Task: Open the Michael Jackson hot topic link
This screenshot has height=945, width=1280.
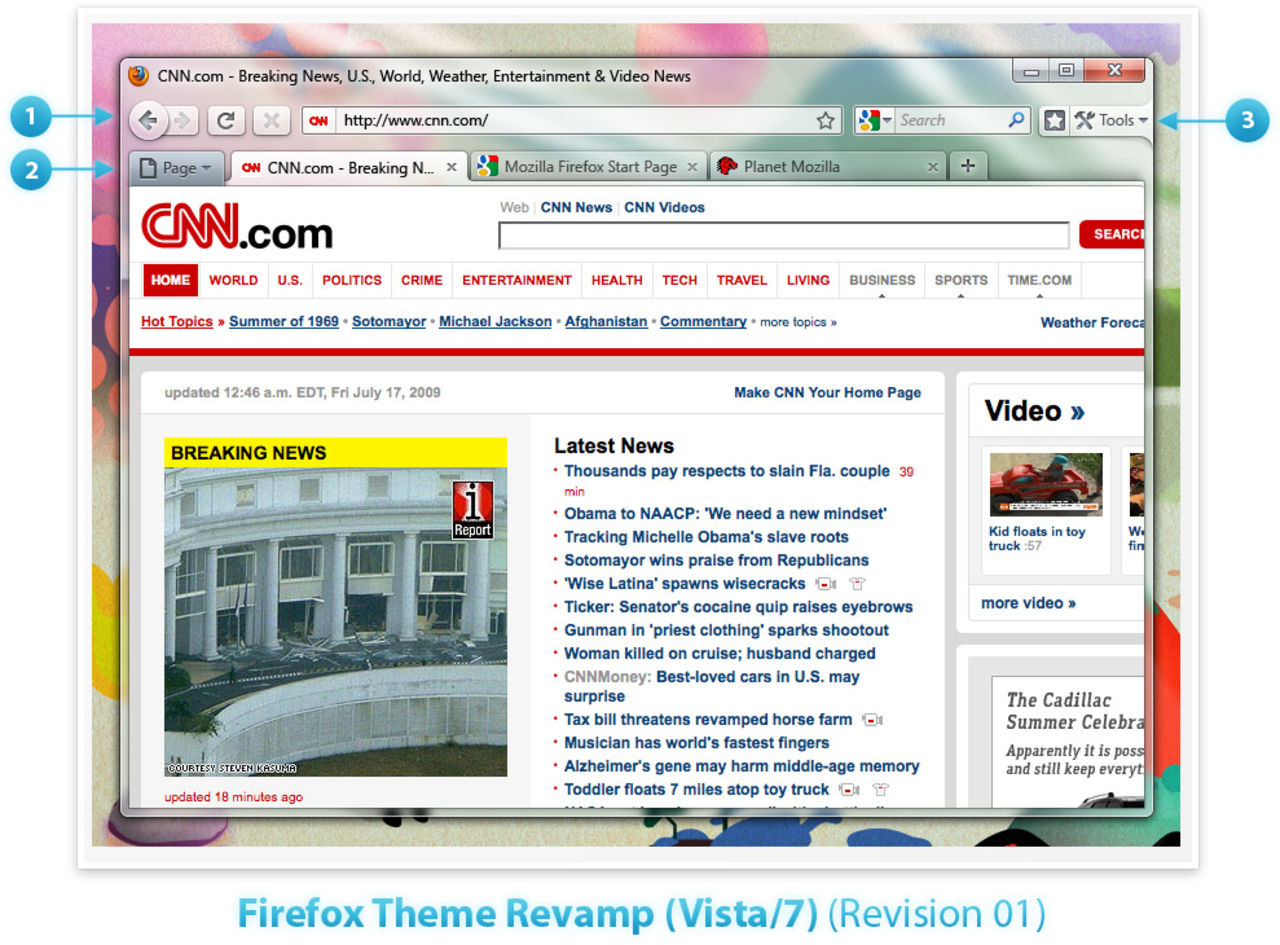Action: click(495, 322)
